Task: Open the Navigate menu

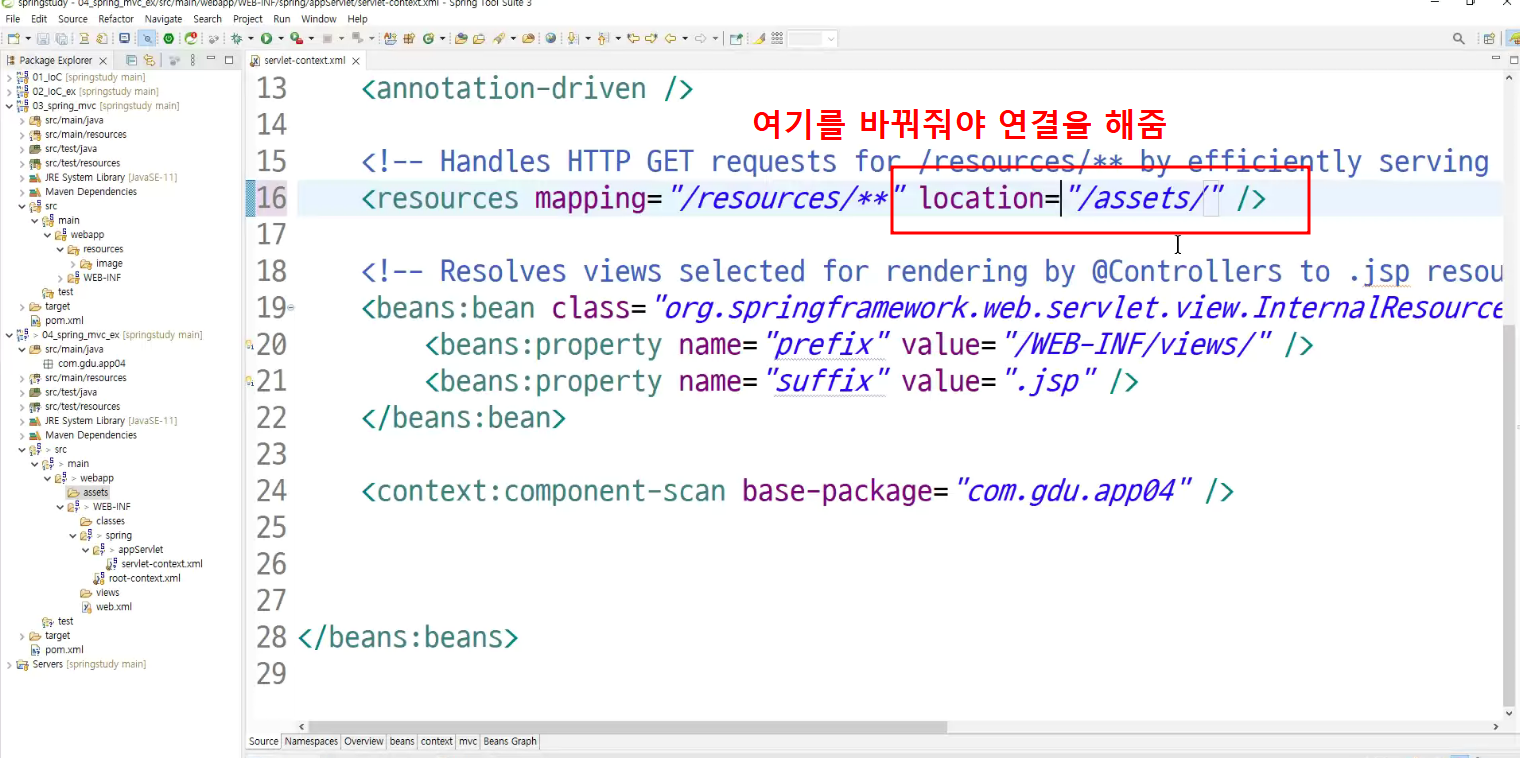Action: 163,19
